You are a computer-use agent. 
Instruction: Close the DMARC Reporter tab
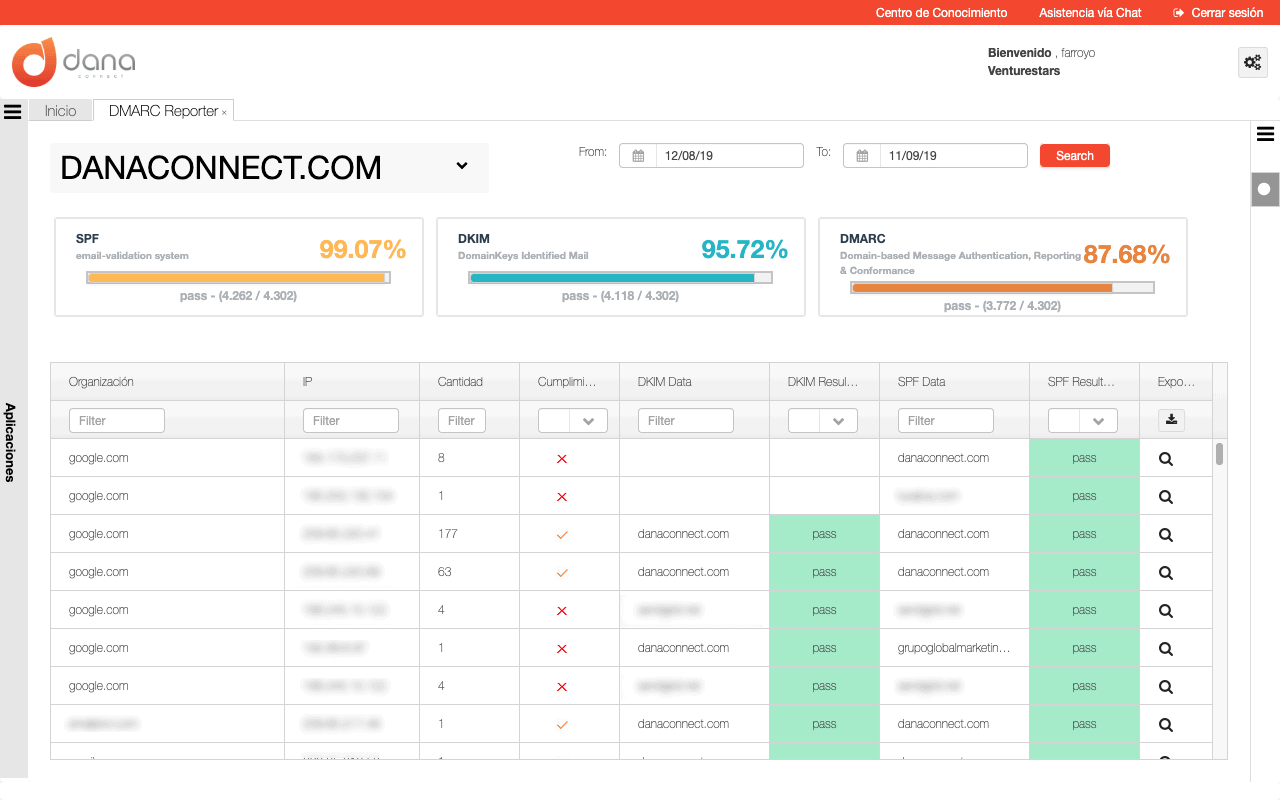[x=224, y=112]
